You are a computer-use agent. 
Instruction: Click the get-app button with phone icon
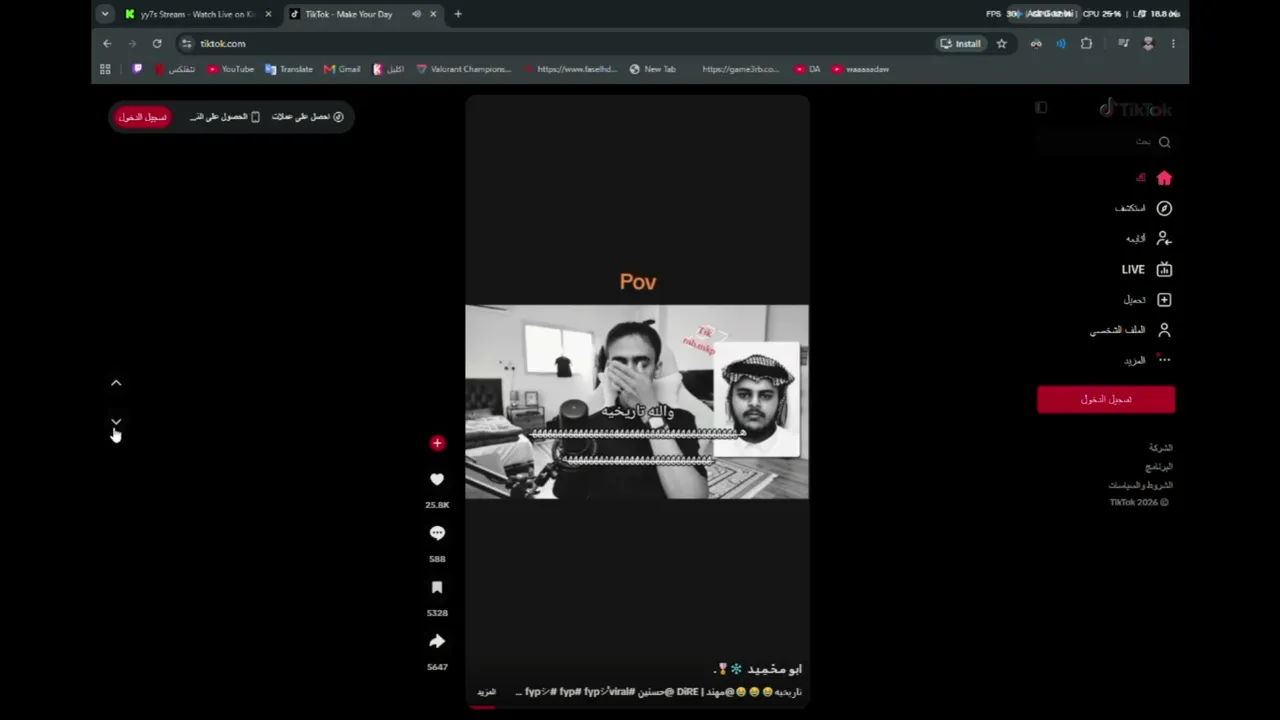tap(225, 117)
